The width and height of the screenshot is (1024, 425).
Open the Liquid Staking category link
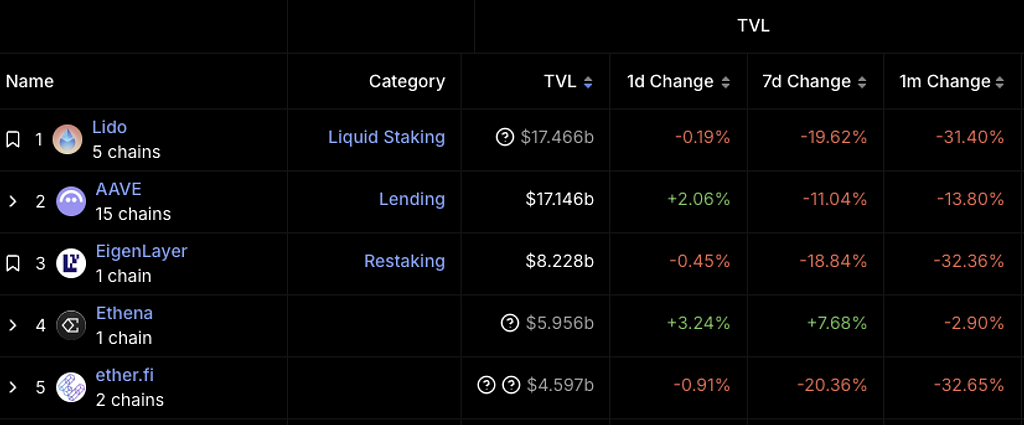tap(386, 137)
